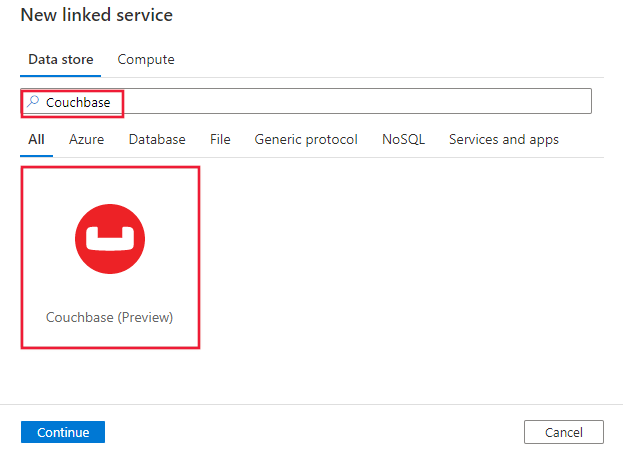This screenshot has width=623, height=455.
Task: Show All connector categories
Action: pyautogui.click(x=36, y=140)
